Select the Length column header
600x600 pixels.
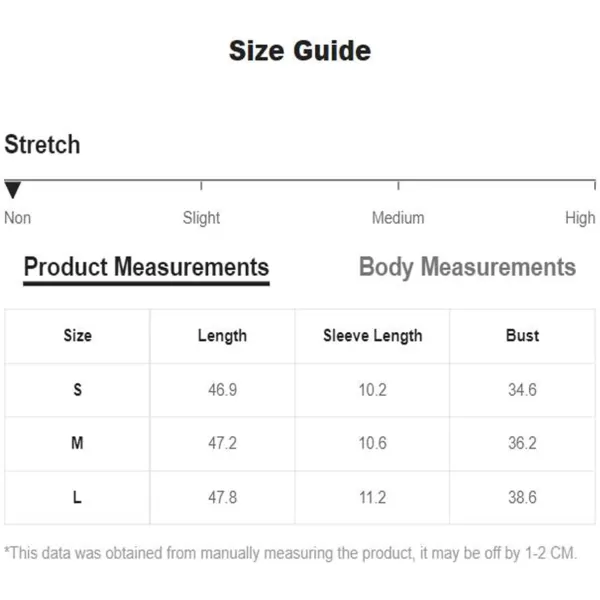tap(222, 336)
